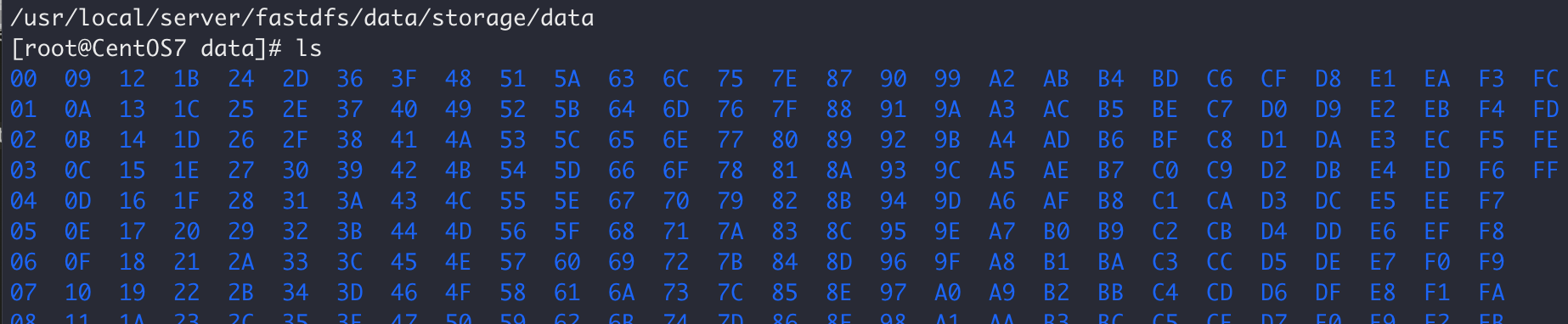Select directory entry 87
This screenshot has height=324, width=1568.
[839, 79]
